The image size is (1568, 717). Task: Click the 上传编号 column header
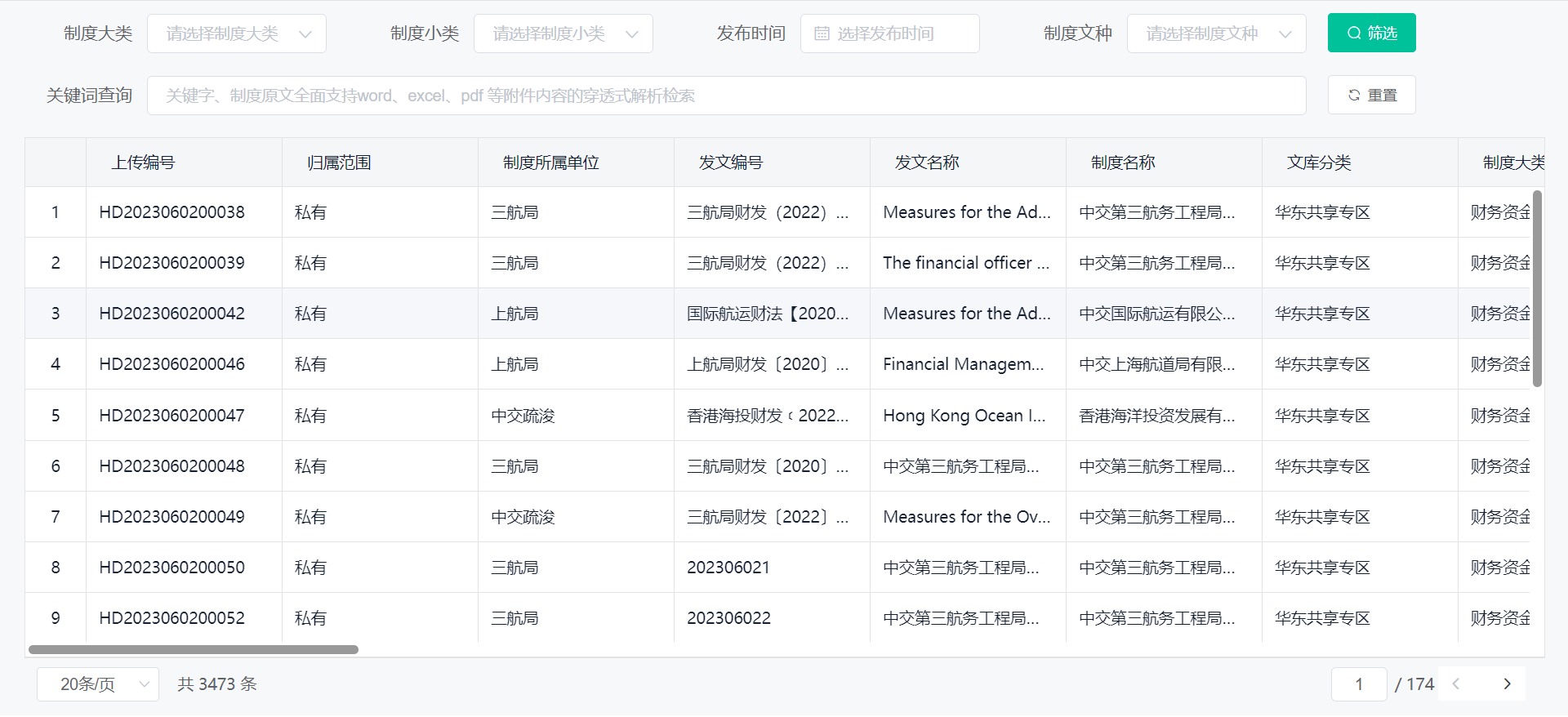[143, 163]
